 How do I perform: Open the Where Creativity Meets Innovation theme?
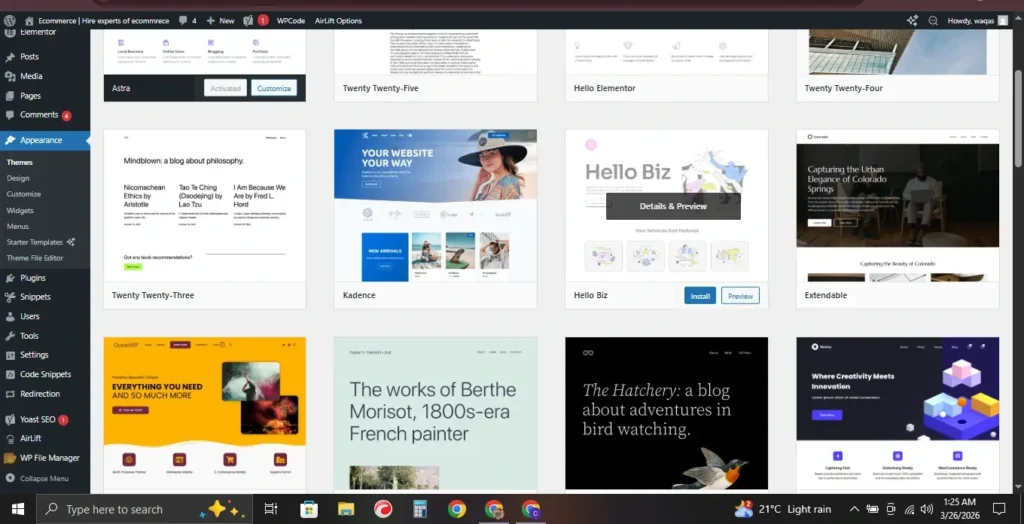tap(897, 414)
